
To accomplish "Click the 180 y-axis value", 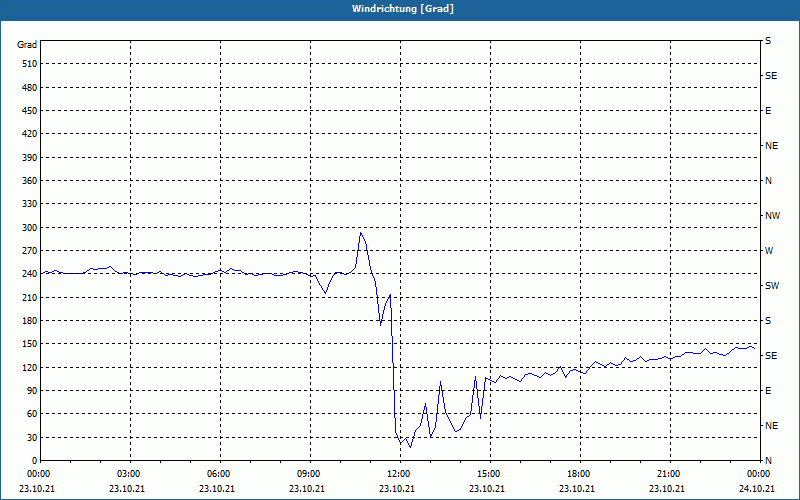I will point(30,321).
